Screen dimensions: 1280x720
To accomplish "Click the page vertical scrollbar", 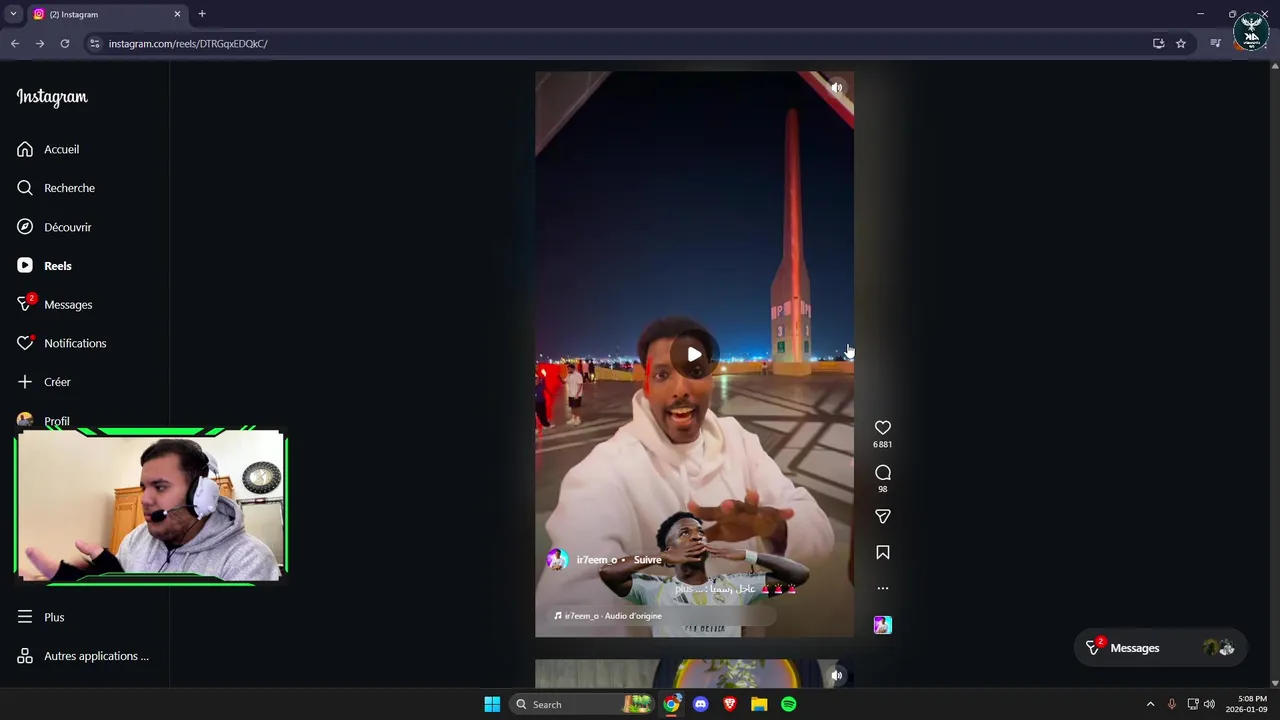I will pos(1274,375).
